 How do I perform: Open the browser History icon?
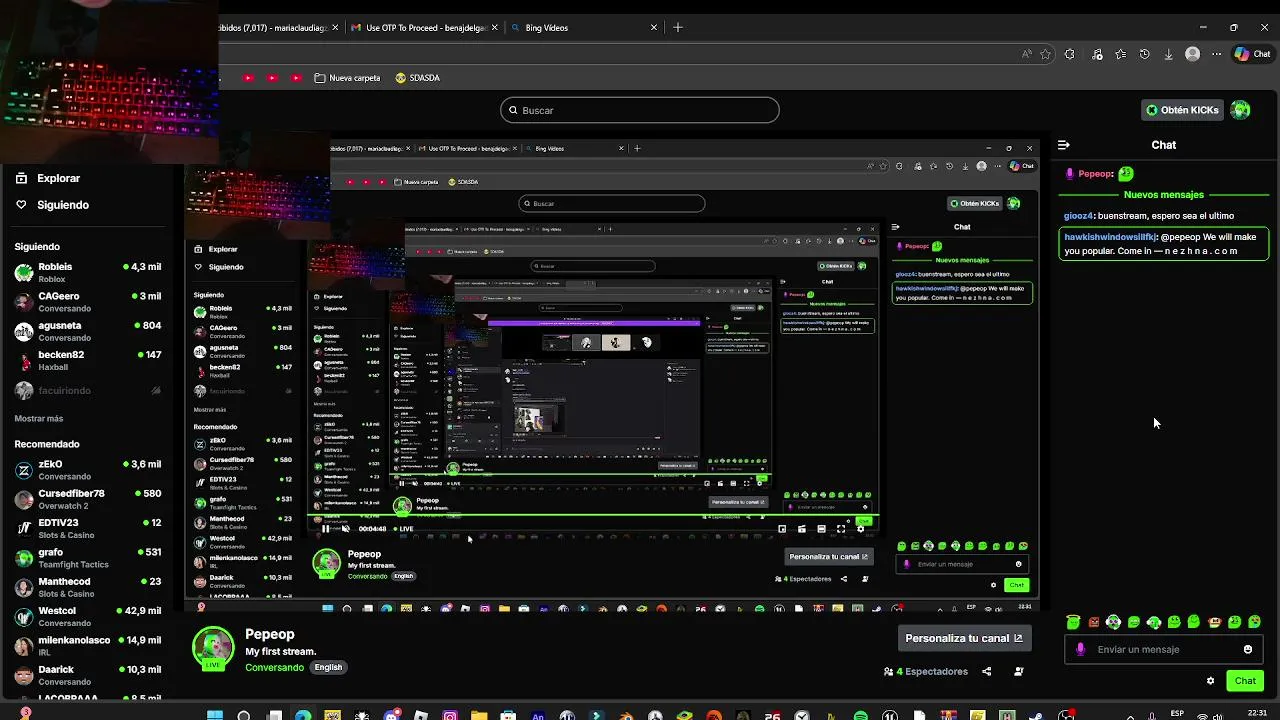(x=1144, y=54)
